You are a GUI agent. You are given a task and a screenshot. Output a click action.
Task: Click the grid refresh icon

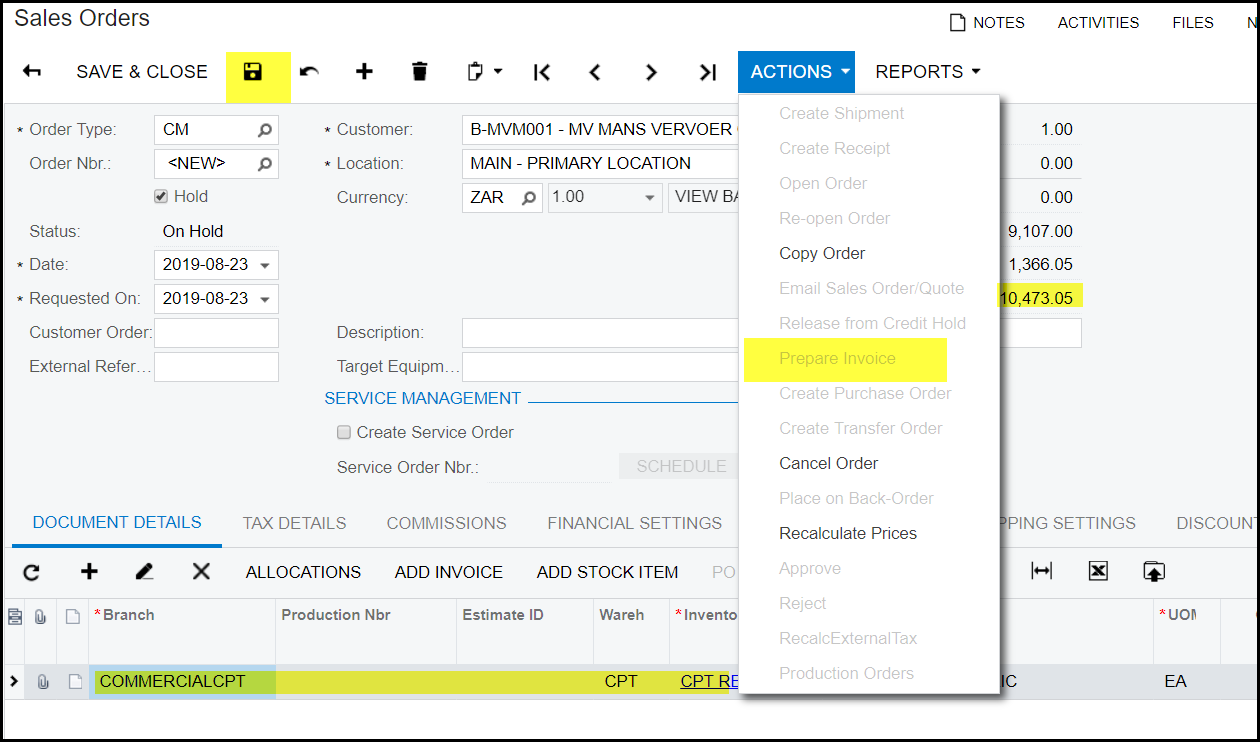coord(32,572)
